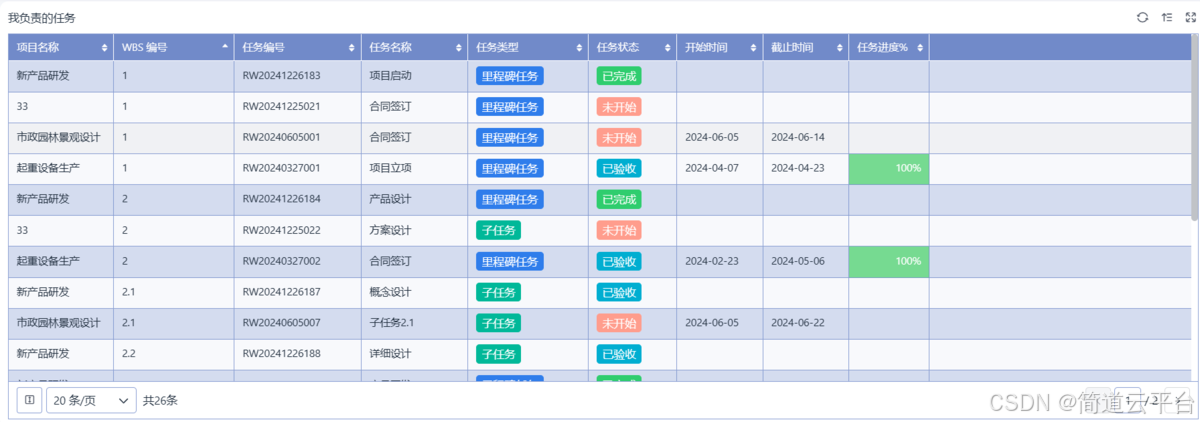Expand table to fullscreen view

click(1189, 17)
